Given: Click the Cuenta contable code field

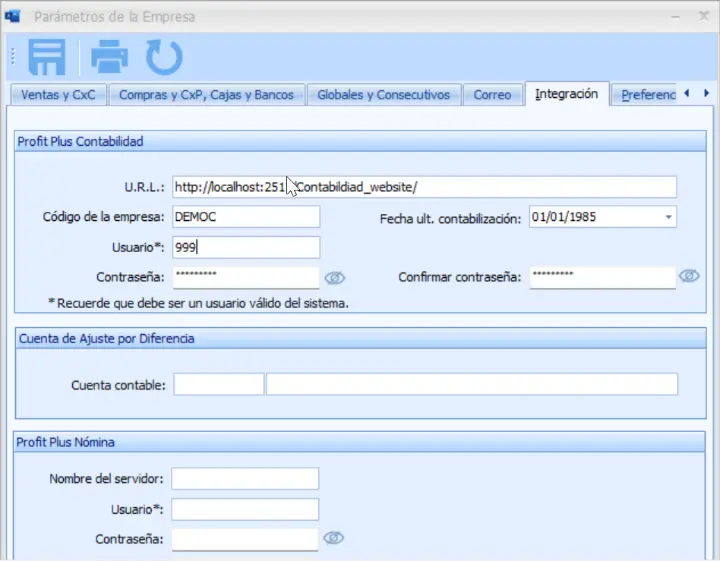Looking at the screenshot, I should [x=218, y=384].
